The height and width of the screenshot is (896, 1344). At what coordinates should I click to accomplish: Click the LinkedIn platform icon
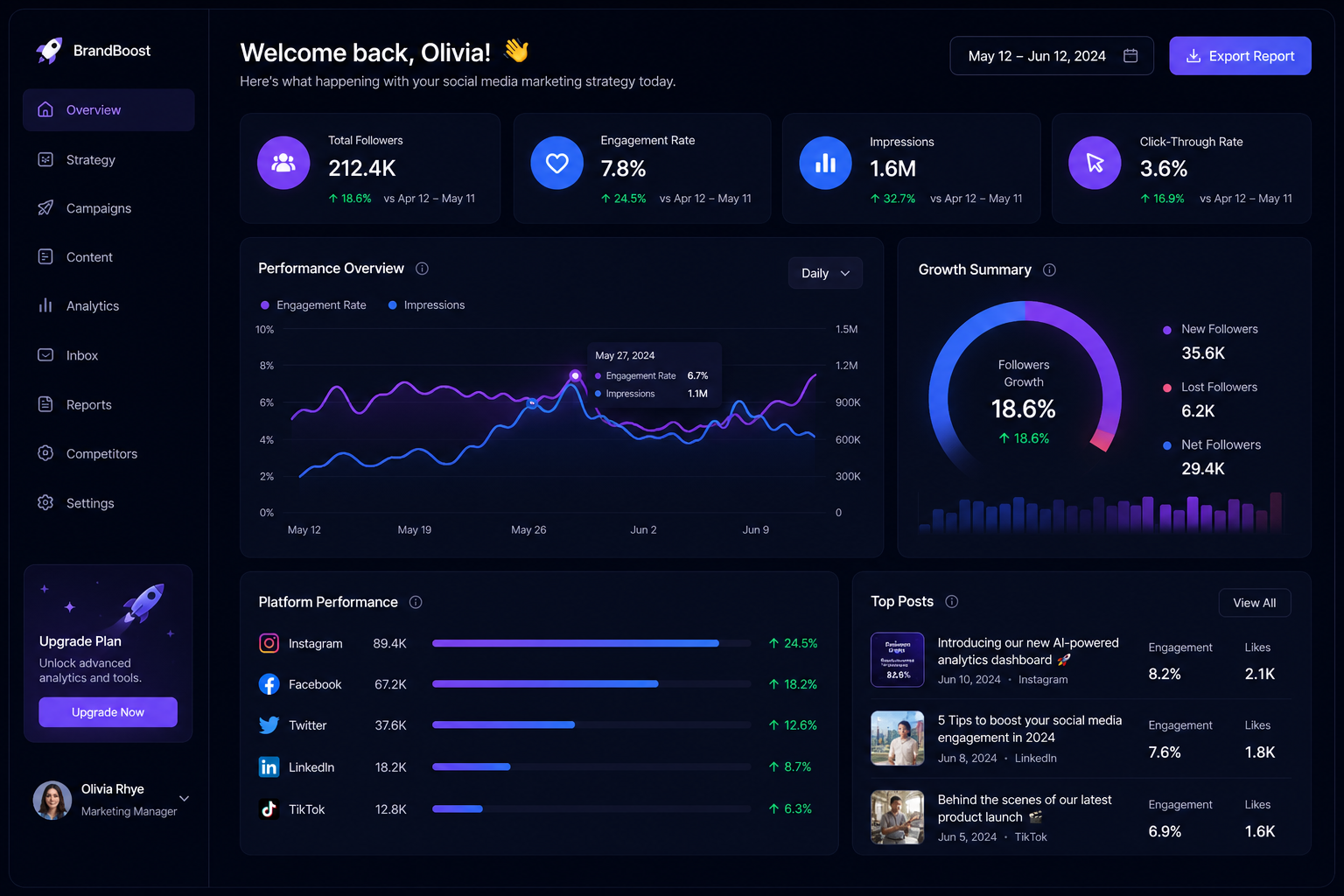click(x=269, y=767)
